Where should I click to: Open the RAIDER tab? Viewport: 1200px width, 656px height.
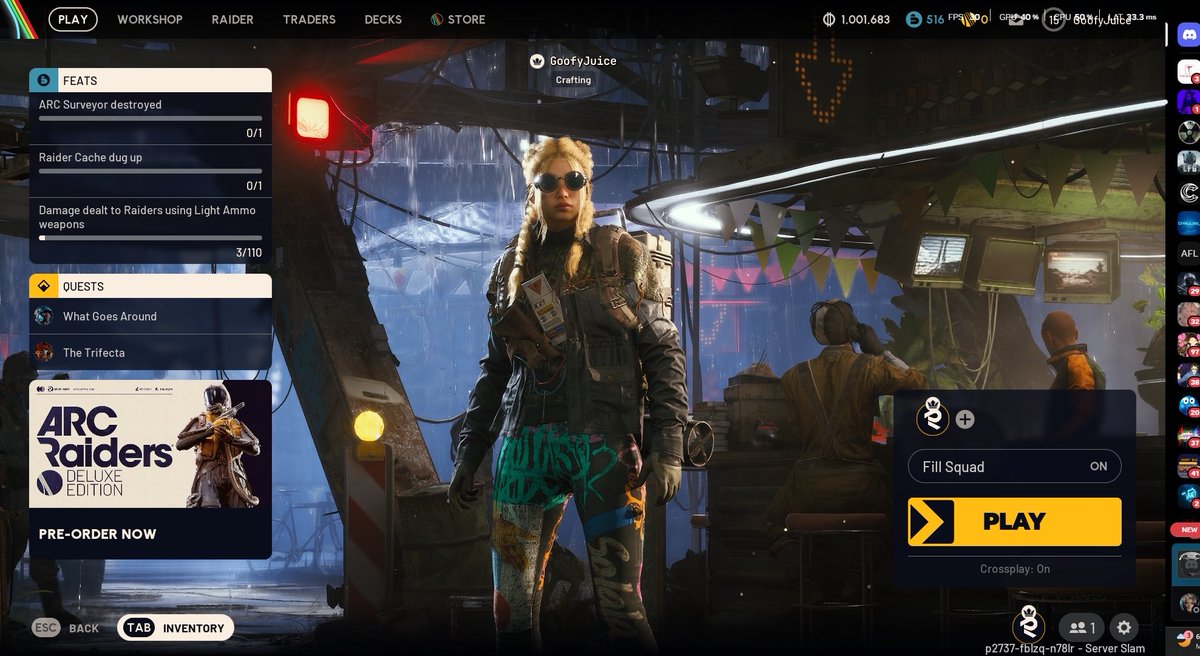(232, 19)
